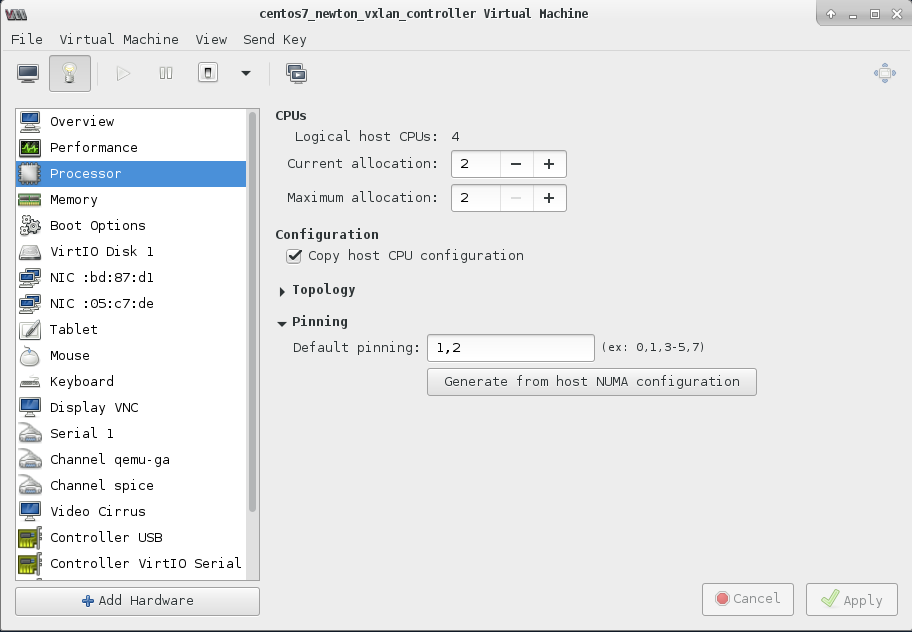This screenshot has width=912, height=632.
Task: Increase Current allocation with plus stepper
Action: point(548,163)
